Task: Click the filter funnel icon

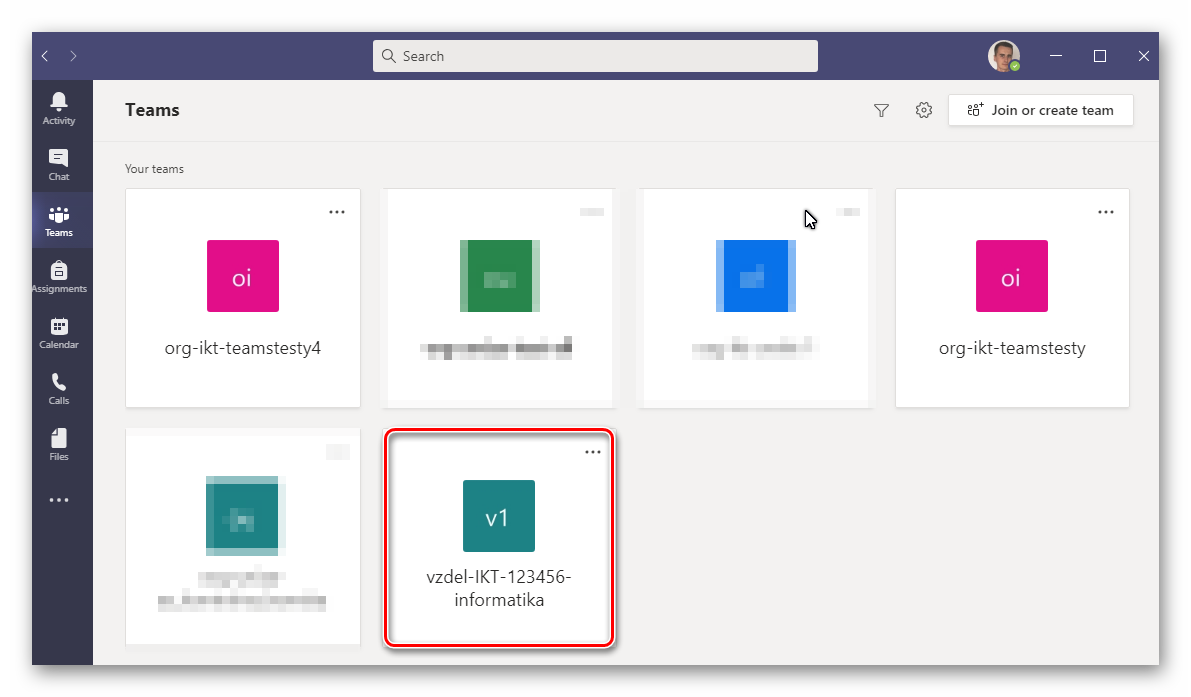Action: coord(881,110)
